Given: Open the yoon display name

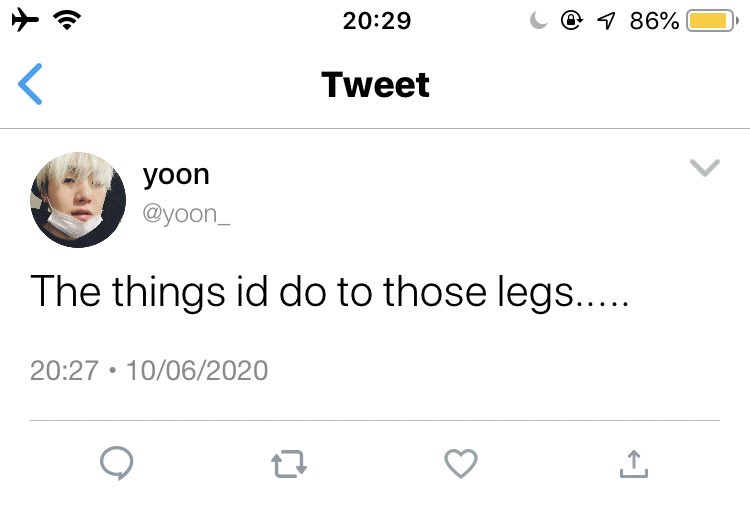Looking at the screenshot, I should [x=176, y=176].
